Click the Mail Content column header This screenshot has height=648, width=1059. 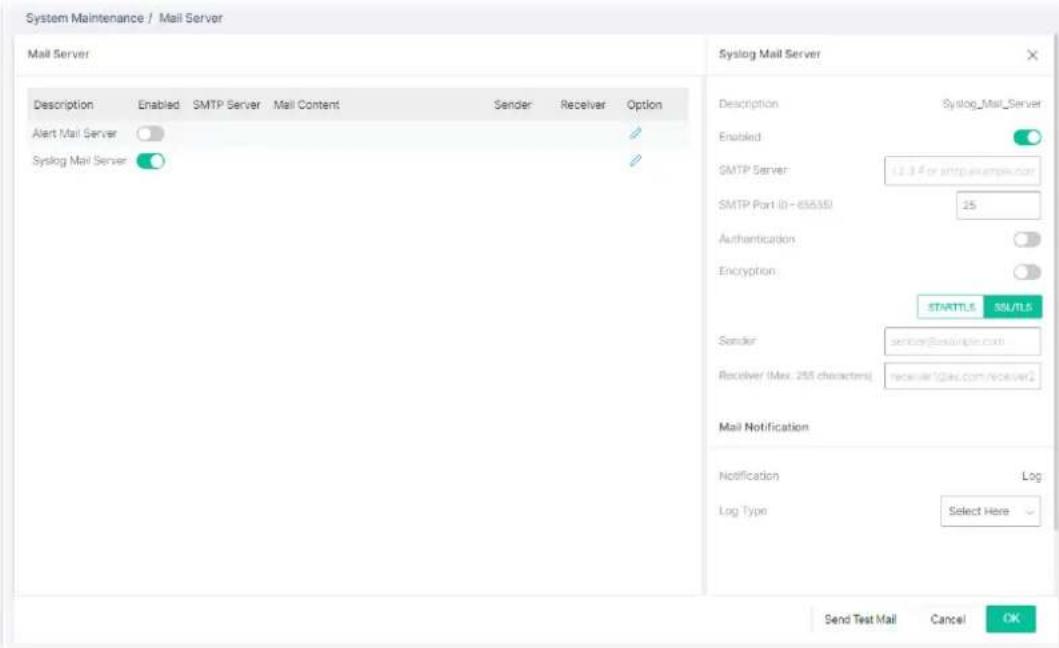[306, 105]
